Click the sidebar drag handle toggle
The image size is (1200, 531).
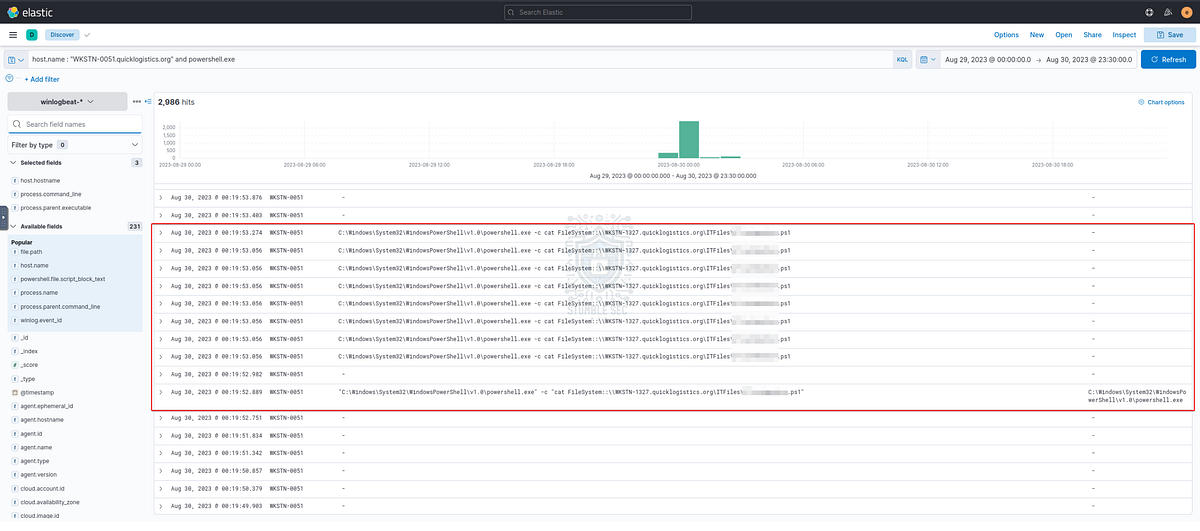3,216
